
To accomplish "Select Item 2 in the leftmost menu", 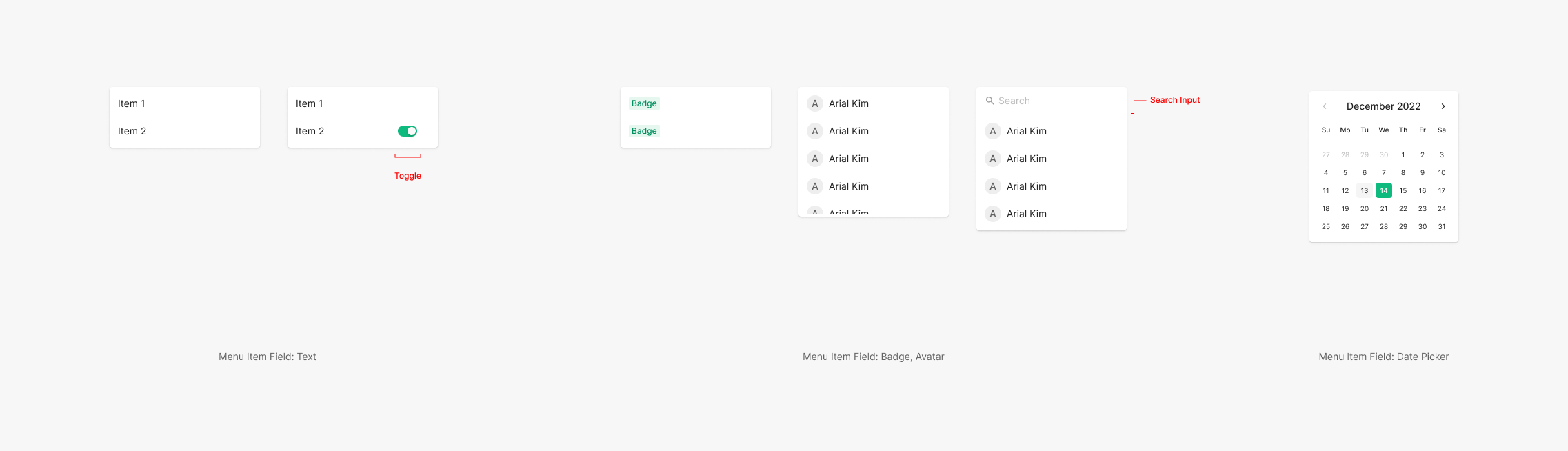I will pyautogui.click(x=132, y=131).
